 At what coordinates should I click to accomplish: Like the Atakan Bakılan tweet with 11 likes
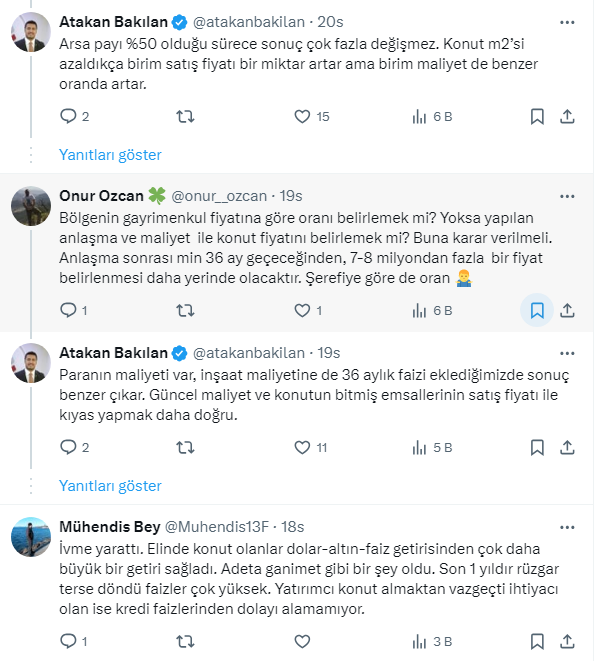(303, 448)
